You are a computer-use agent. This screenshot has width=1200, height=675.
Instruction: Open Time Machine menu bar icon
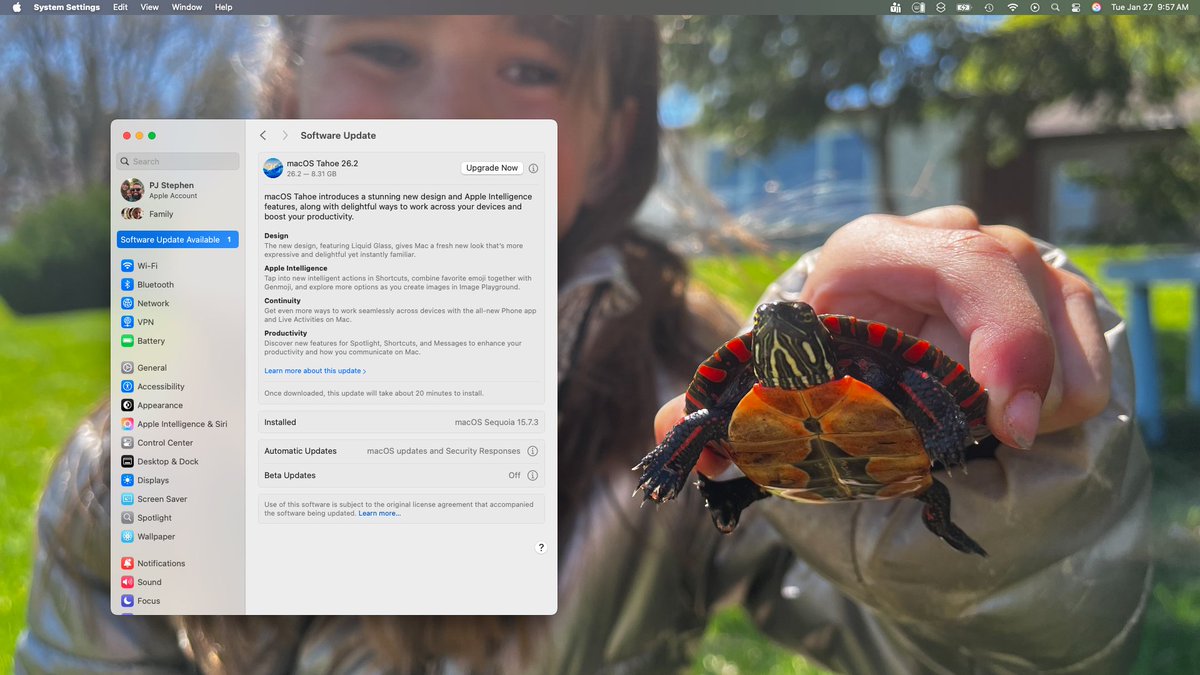pos(988,7)
